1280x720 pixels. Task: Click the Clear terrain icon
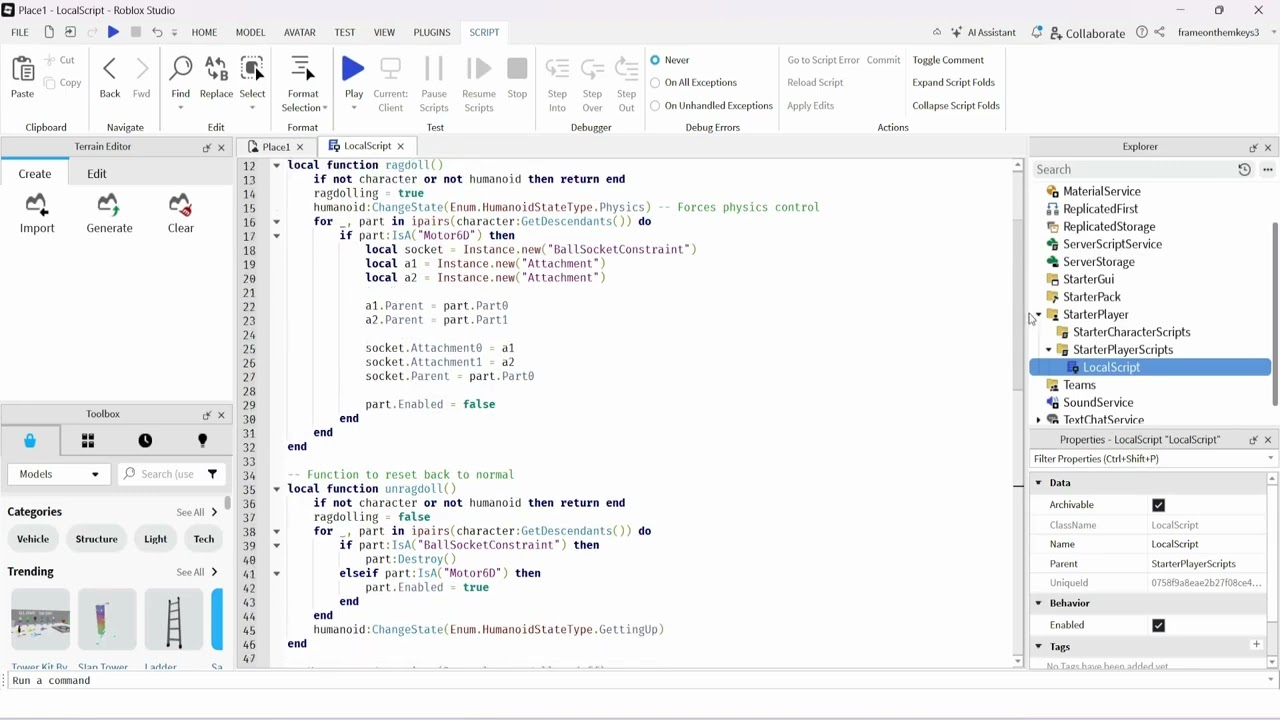click(x=181, y=205)
